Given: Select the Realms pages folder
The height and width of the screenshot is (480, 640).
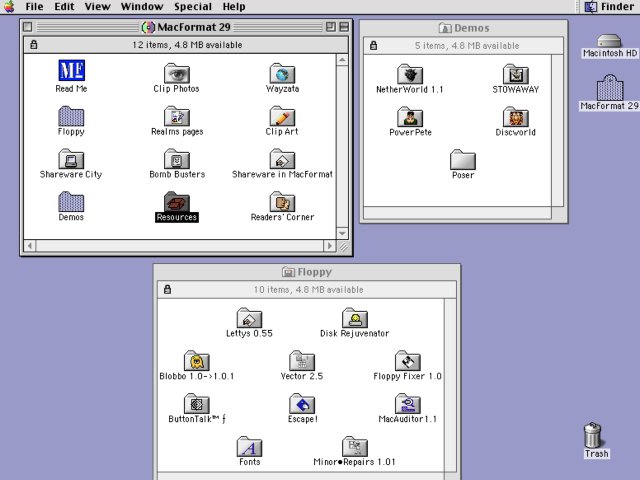Looking at the screenshot, I should [x=176, y=116].
